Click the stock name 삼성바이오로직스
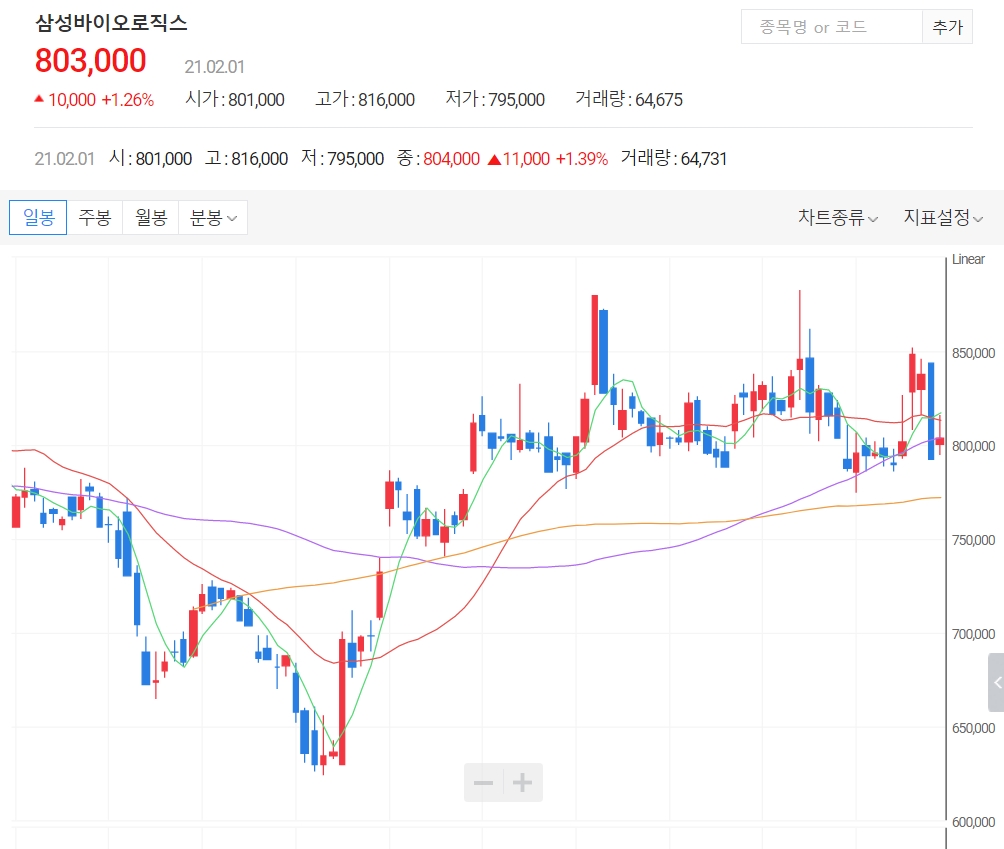This screenshot has height=849, width=1004. pyautogui.click(x=111, y=23)
